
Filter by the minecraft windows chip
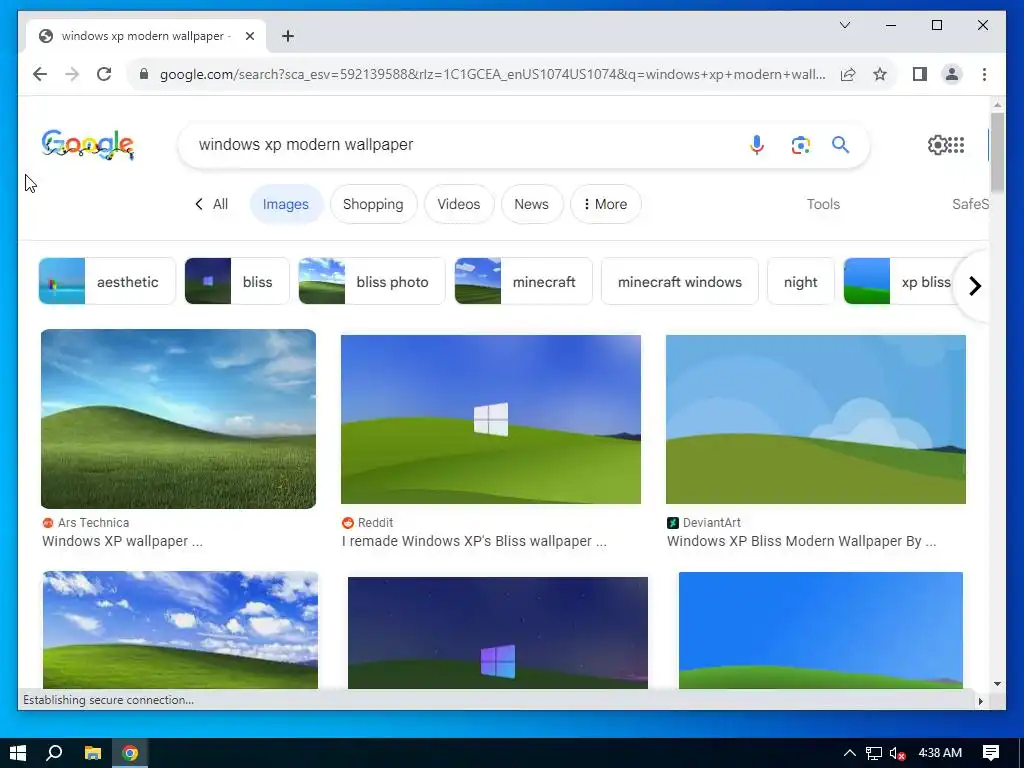679,281
